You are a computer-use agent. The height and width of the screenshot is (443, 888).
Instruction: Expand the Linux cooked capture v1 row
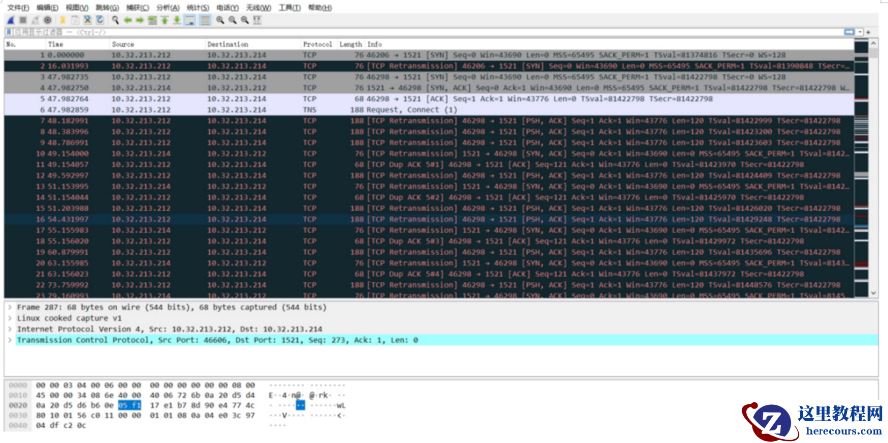[10, 318]
